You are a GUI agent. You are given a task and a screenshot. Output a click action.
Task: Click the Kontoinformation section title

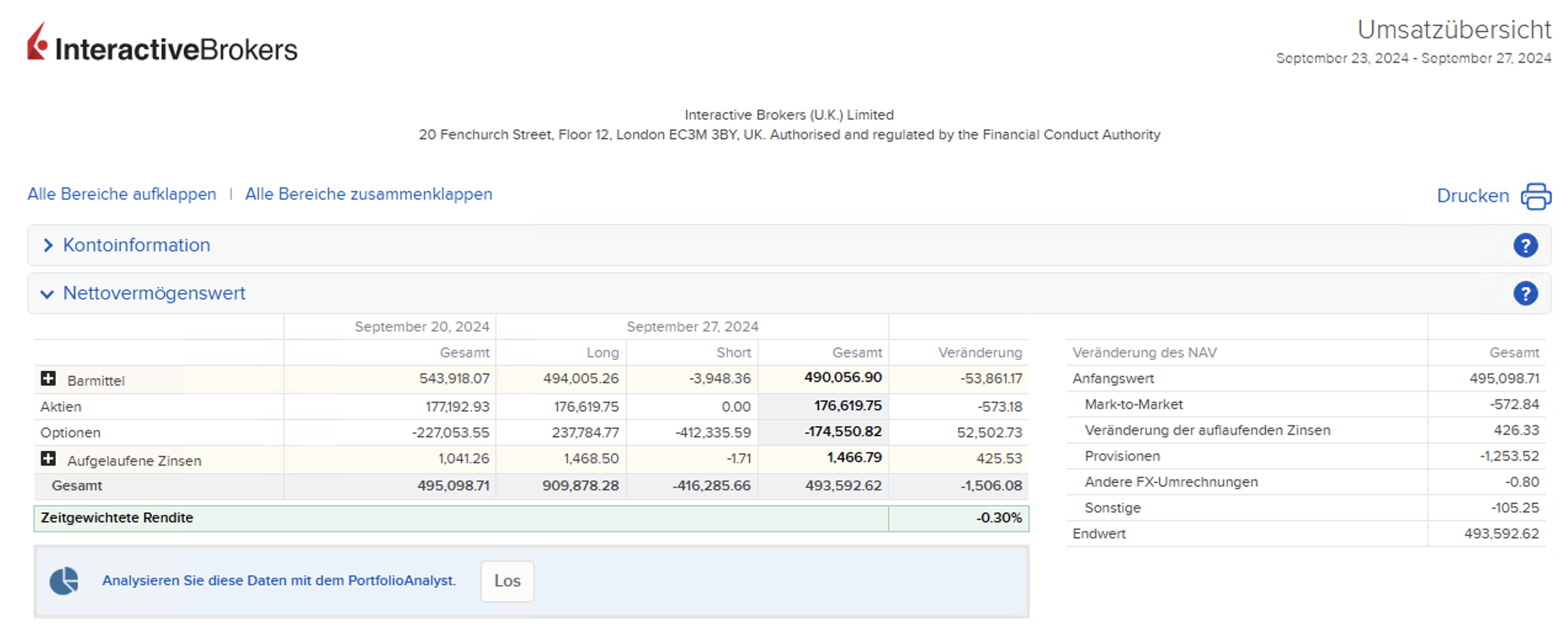click(x=137, y=245)
